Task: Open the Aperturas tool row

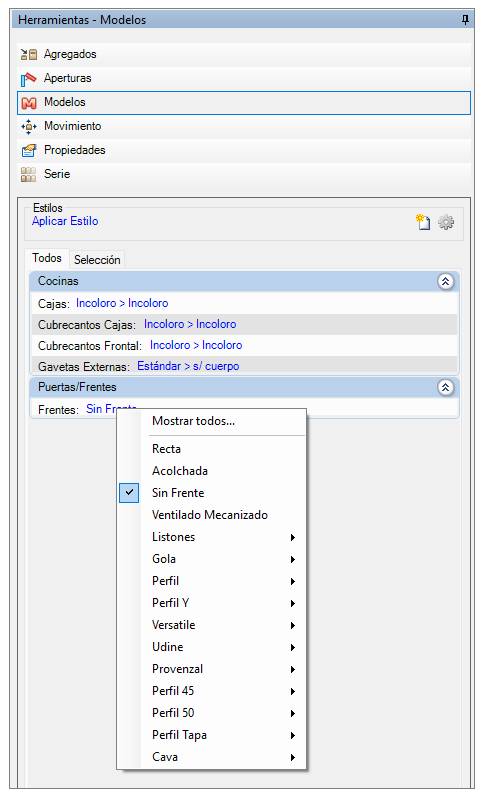Action: 244,78
